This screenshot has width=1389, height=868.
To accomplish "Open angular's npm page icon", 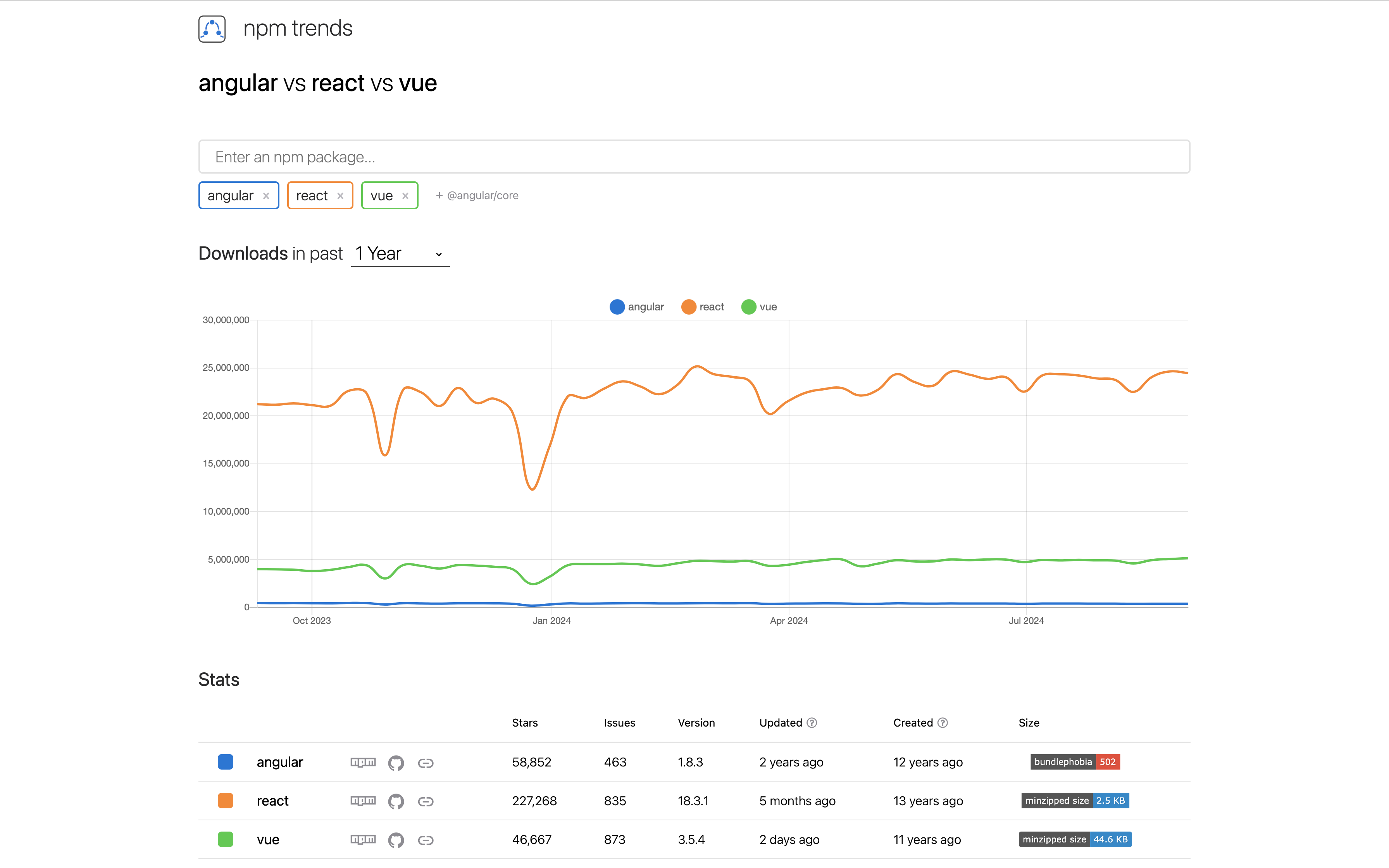I will point(363,762).
